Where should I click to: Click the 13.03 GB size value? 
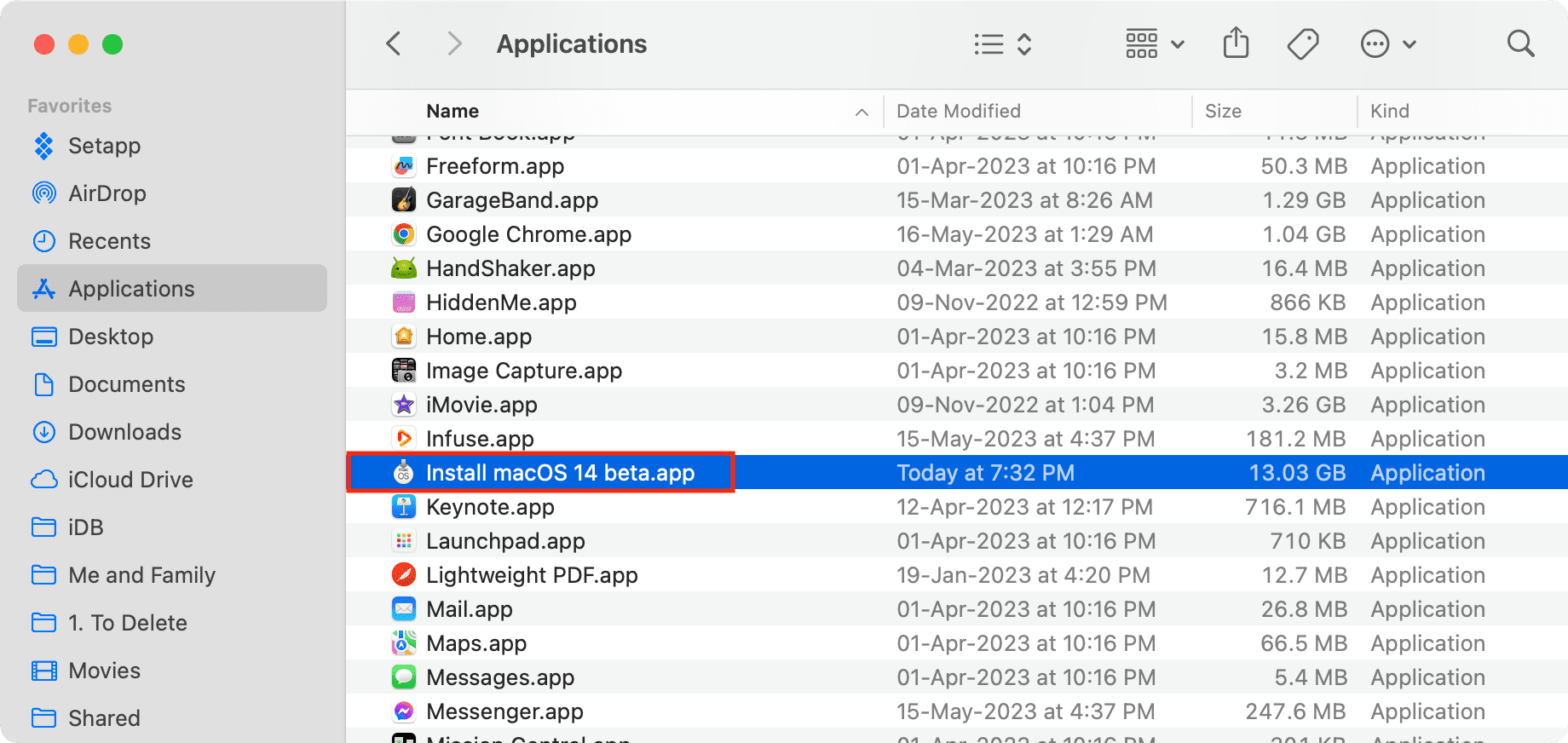click(x=1297, y=473)
